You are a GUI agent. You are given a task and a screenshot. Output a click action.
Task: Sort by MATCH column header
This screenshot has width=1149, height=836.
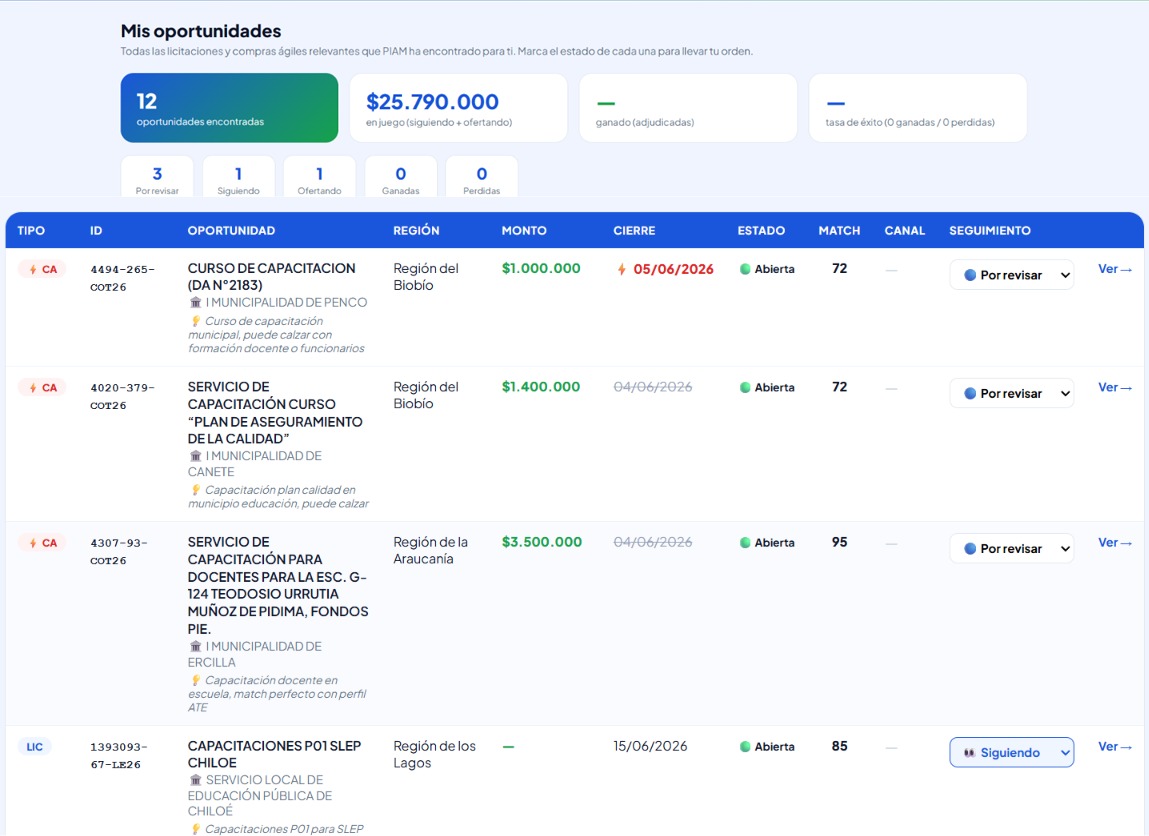[x=839, y=231]
